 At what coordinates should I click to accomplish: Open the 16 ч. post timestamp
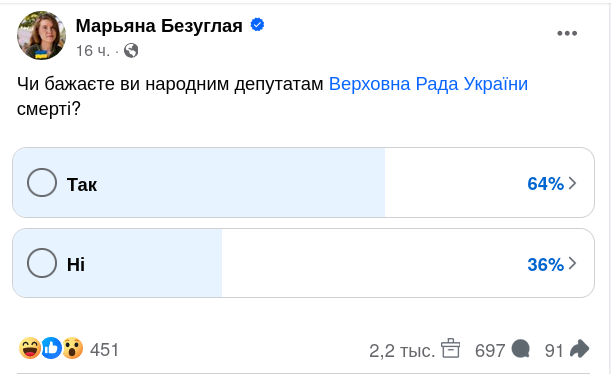(93, 51)
